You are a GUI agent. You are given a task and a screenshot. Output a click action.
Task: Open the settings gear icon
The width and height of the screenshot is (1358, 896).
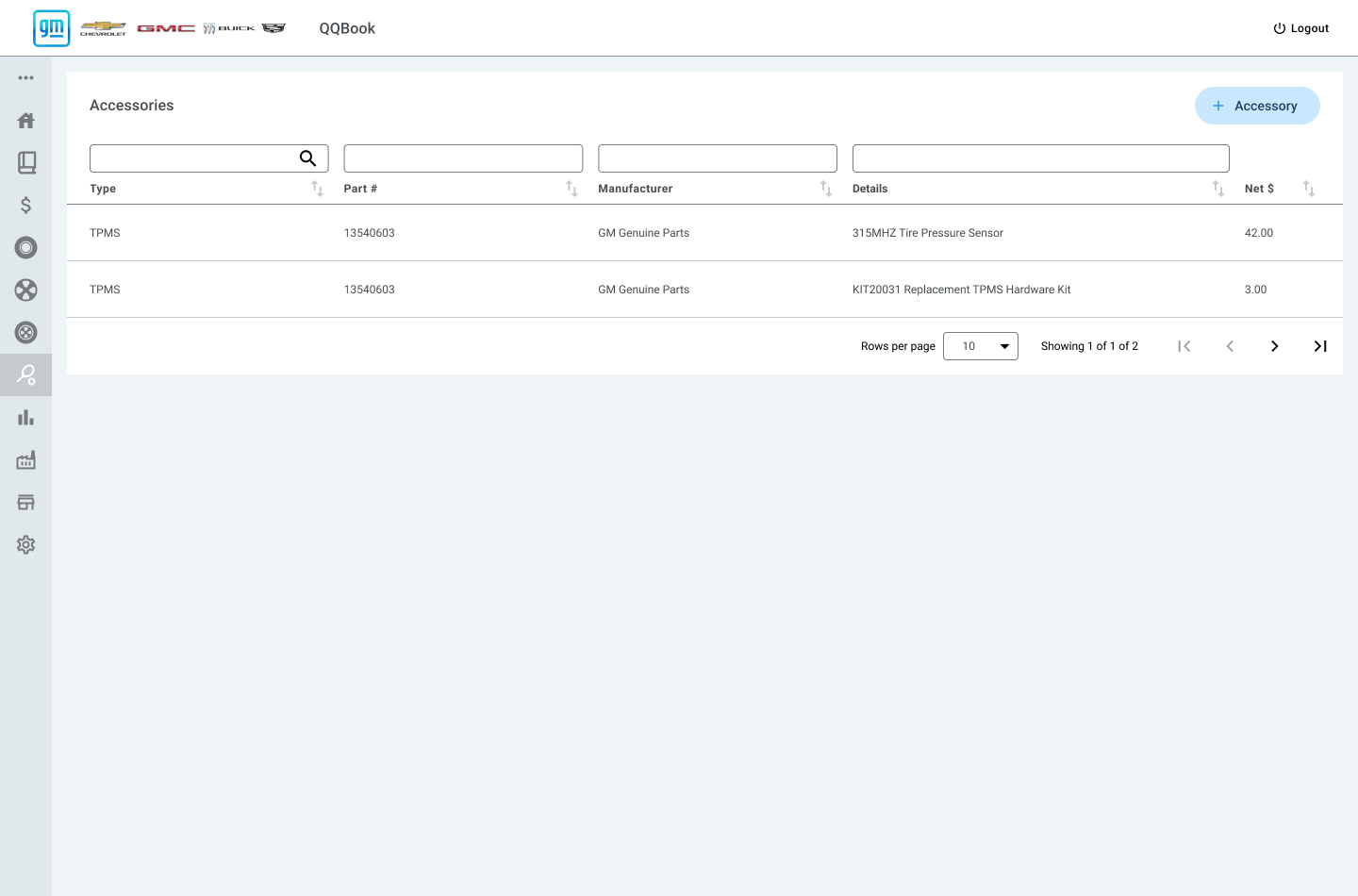tap(25, 545)
